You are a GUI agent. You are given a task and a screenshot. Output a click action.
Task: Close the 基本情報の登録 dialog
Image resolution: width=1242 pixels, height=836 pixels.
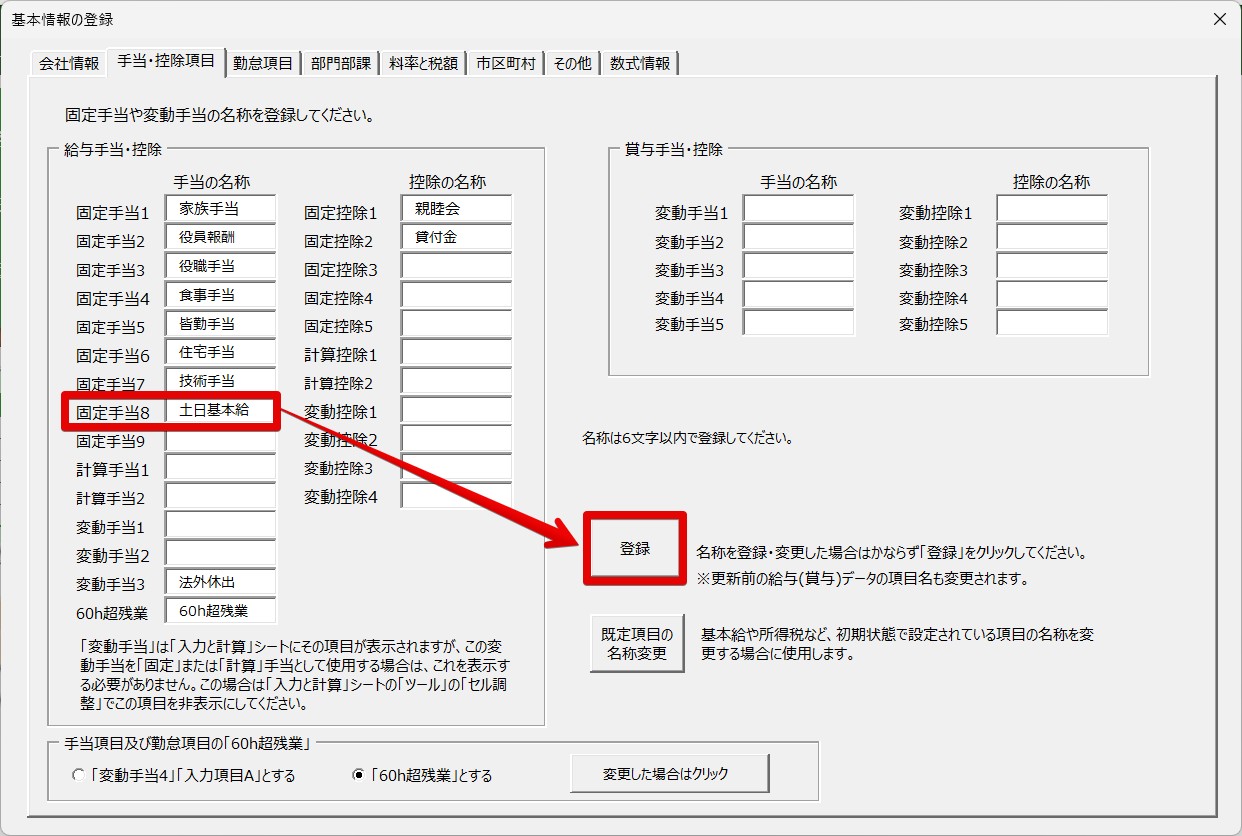(1219, 19)
